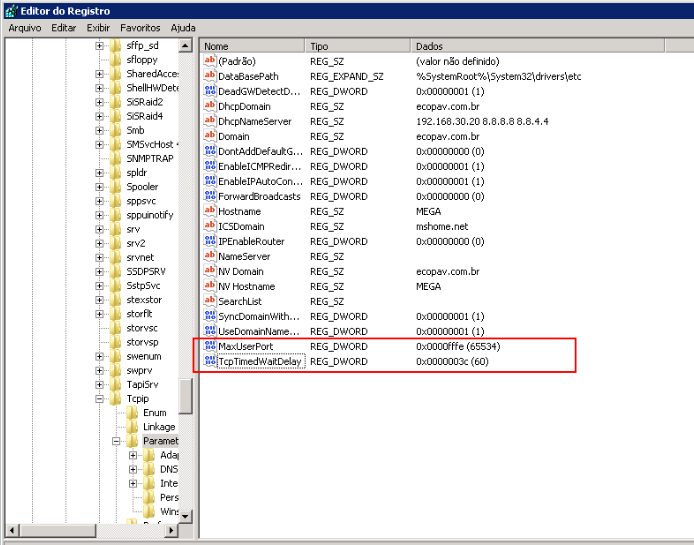Select the IPEnableRouter DWORD icon
Screen dimensions: 694x545
210,241
